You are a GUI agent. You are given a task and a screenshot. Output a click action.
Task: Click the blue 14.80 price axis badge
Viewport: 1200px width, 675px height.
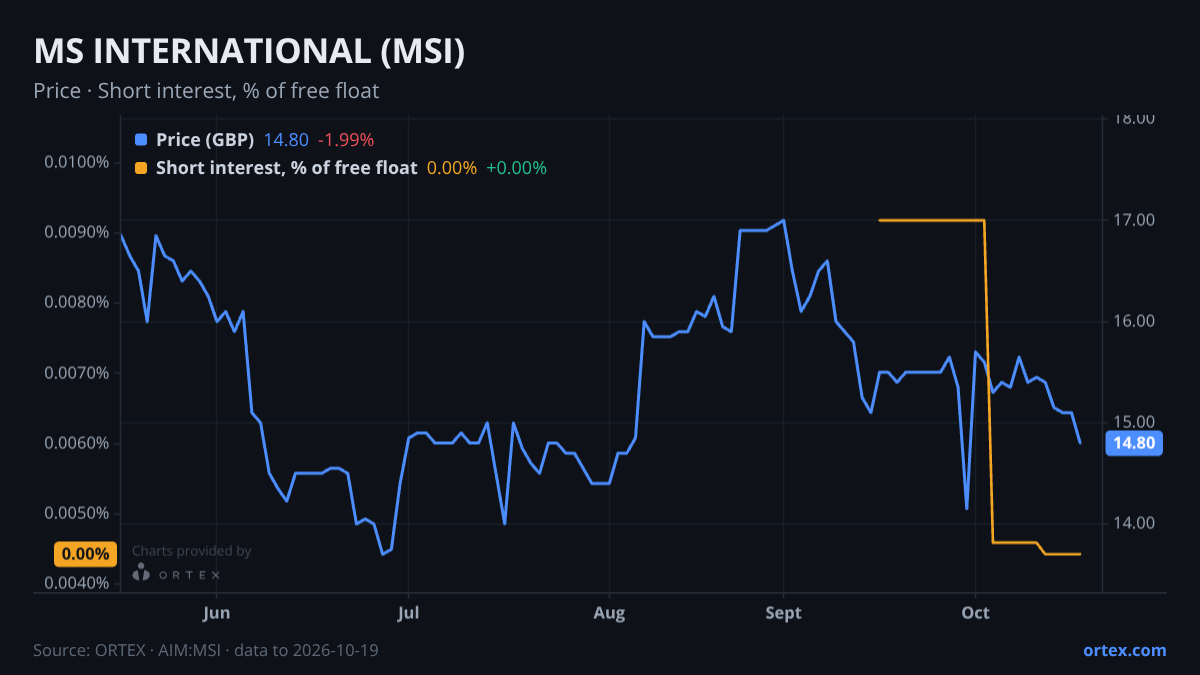point(1134,444)
